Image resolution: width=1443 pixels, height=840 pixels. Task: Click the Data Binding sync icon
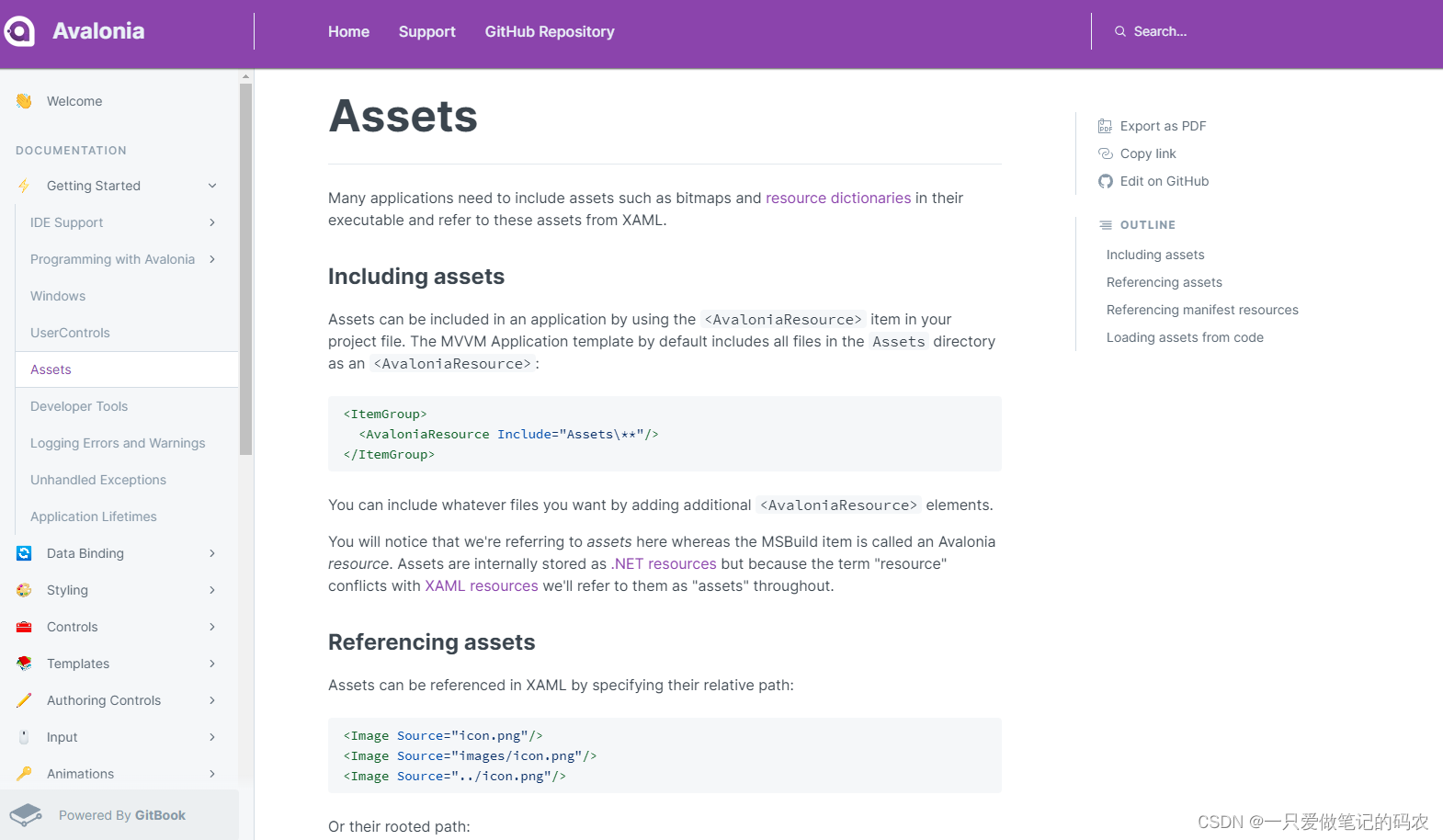[24, 553]
